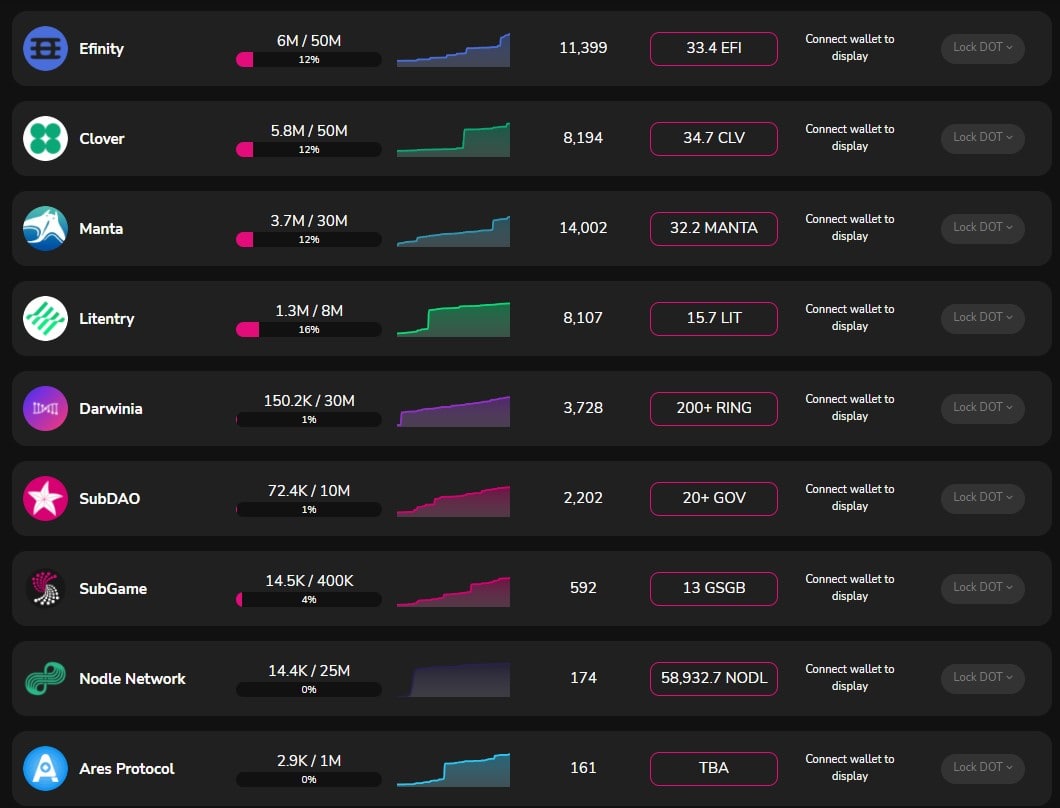
Task: Select the Efinity project name
Action: 101,49
